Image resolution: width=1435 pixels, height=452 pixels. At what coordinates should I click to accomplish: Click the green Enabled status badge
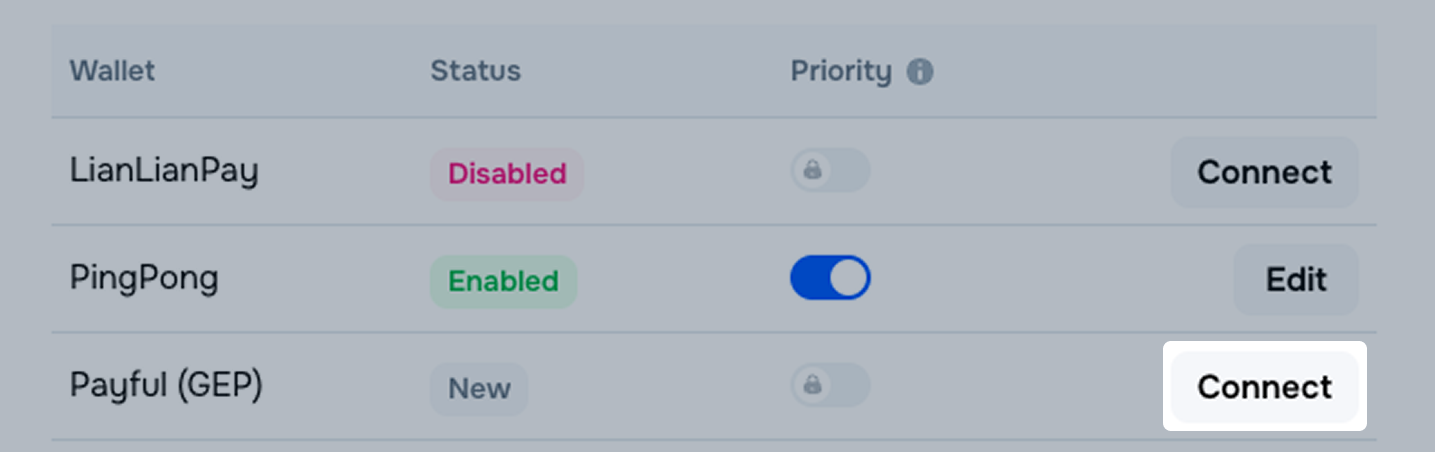tap(503, 281)
